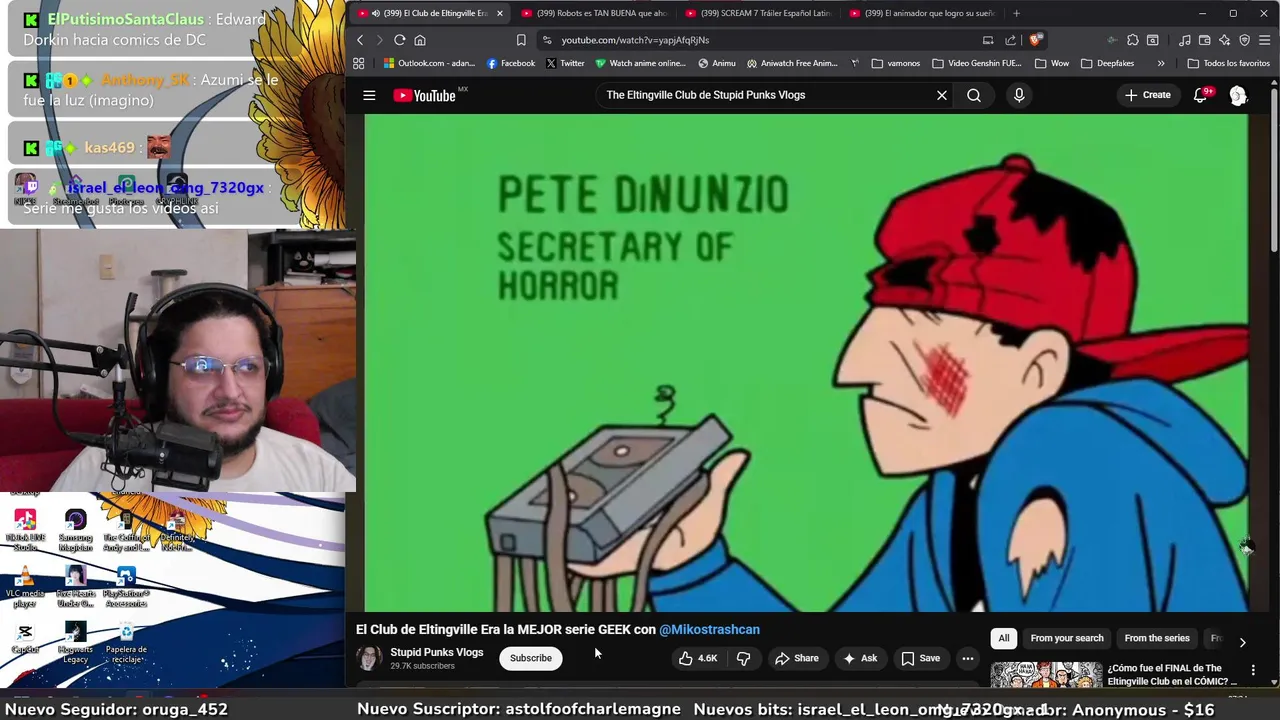
Task: Open YouTube notifications bell
Action: [x=1201, y=95]
